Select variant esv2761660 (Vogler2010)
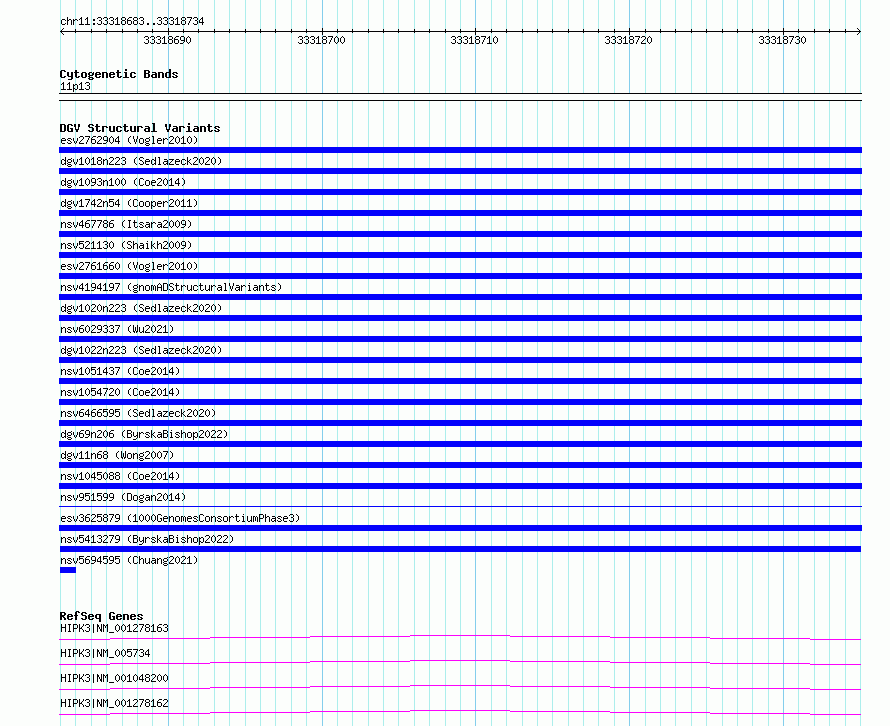 [x=129, y=266]
